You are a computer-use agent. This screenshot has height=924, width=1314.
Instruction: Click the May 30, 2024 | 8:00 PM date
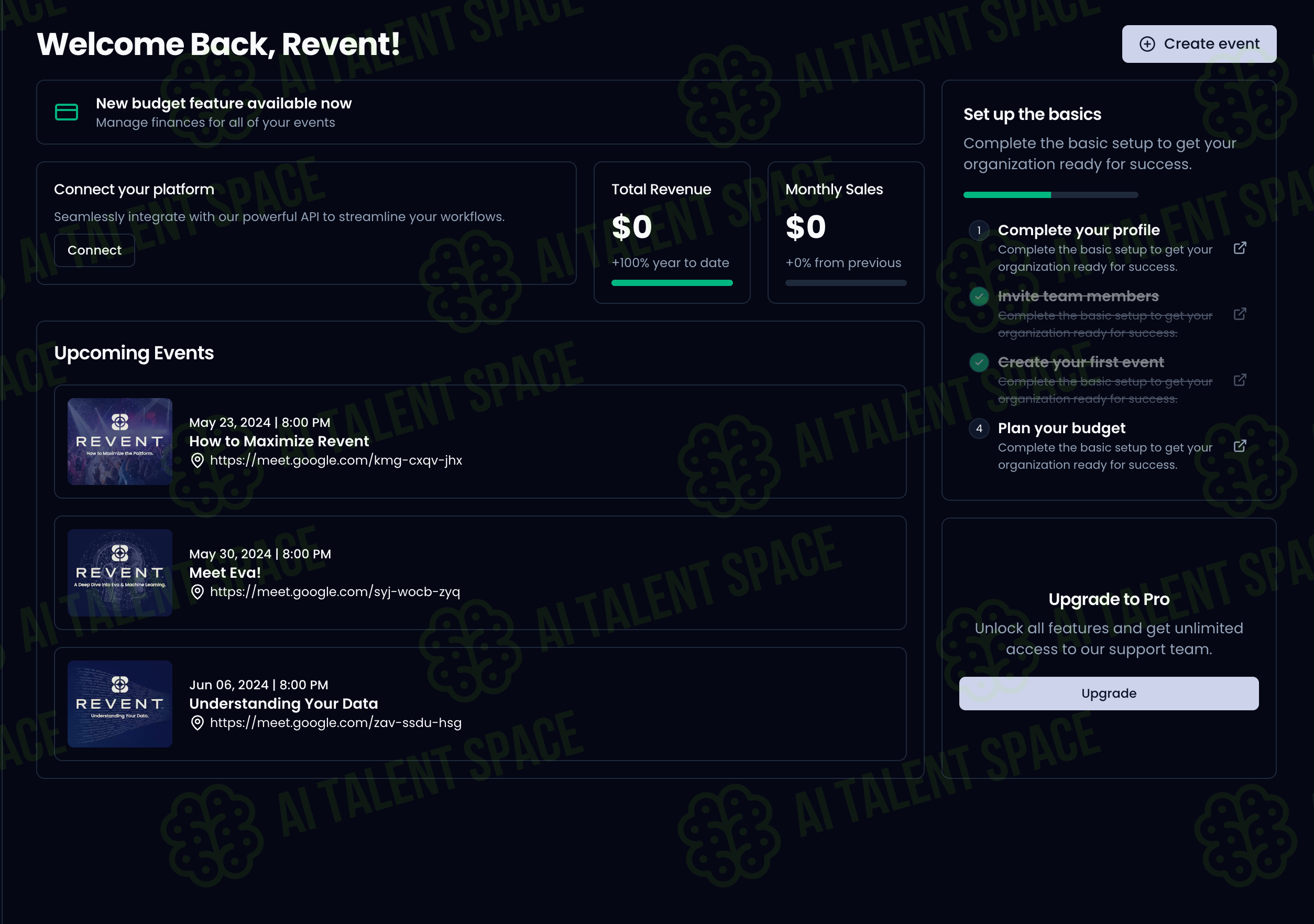tap(260, 554)
